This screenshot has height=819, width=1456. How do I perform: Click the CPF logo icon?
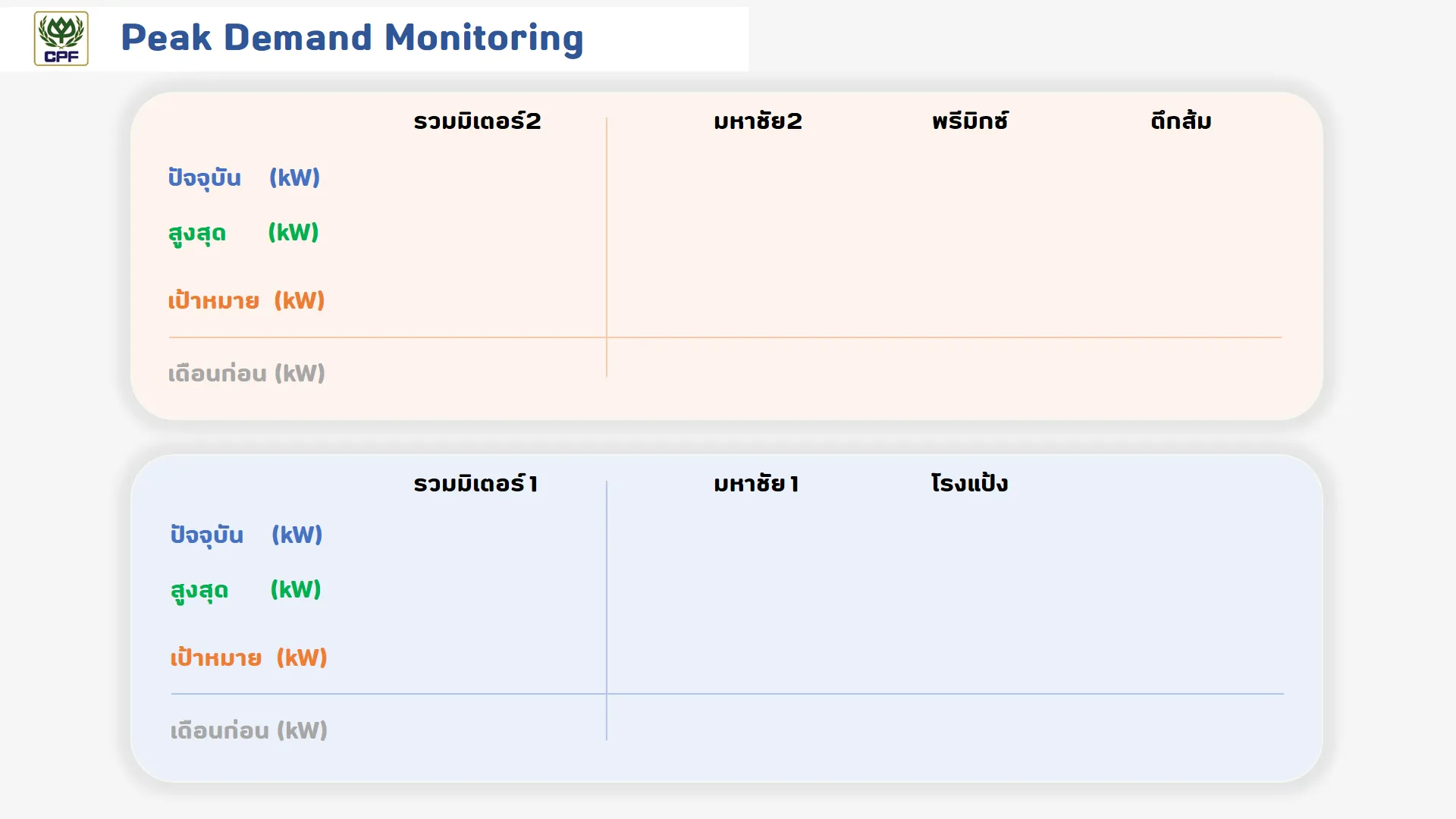pyautogui.click(x=61, y=39)
